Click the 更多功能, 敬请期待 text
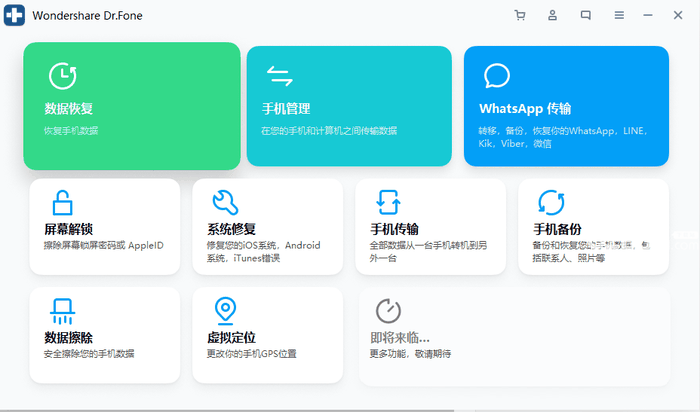This screenshot has height=412, width=700. [x=410, y=354]
